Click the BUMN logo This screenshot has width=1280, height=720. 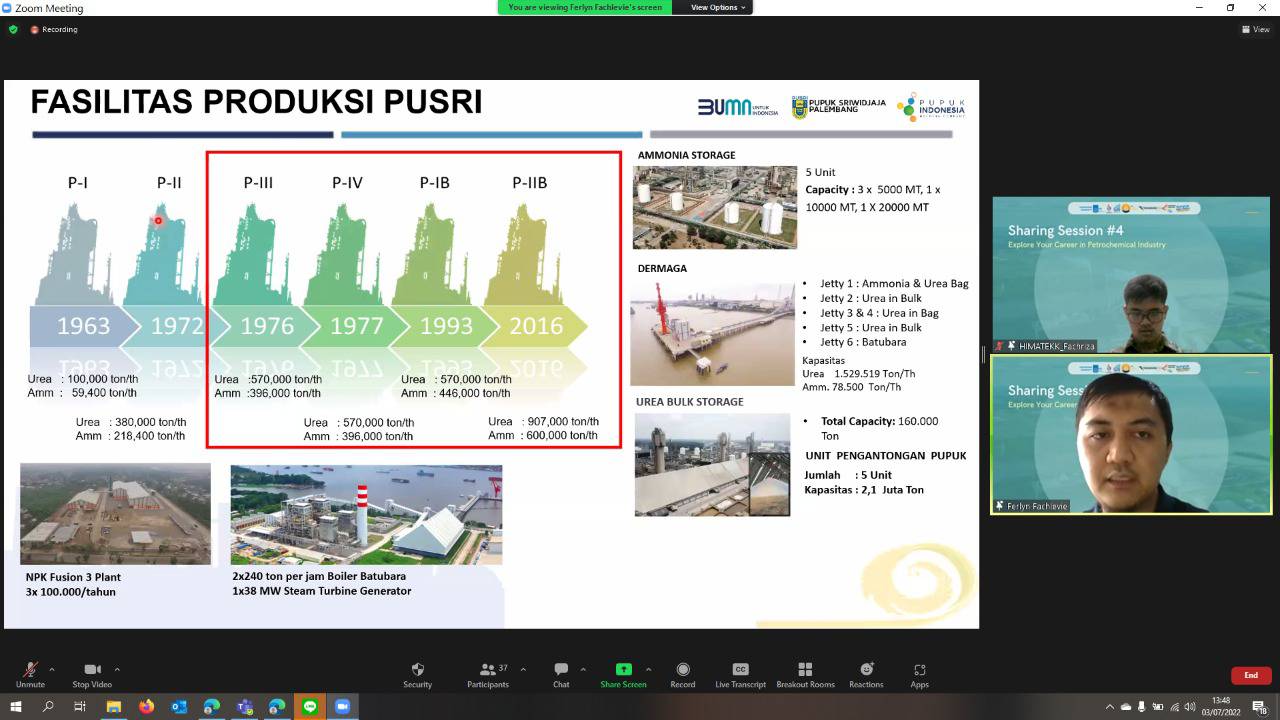(737, 107)
